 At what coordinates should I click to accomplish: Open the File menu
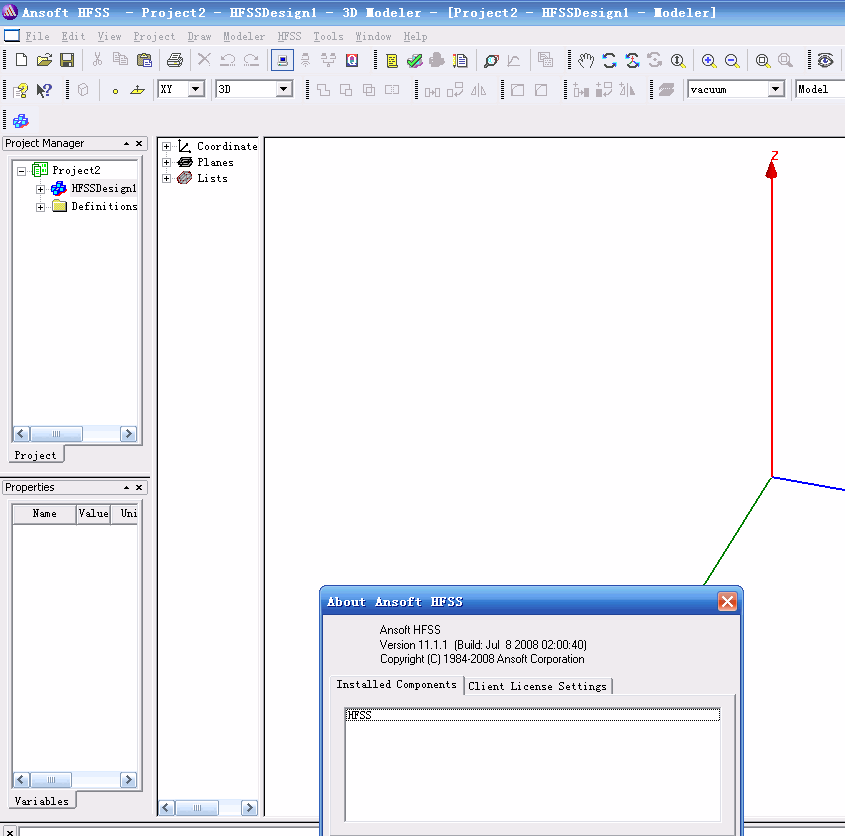[37, 36]
